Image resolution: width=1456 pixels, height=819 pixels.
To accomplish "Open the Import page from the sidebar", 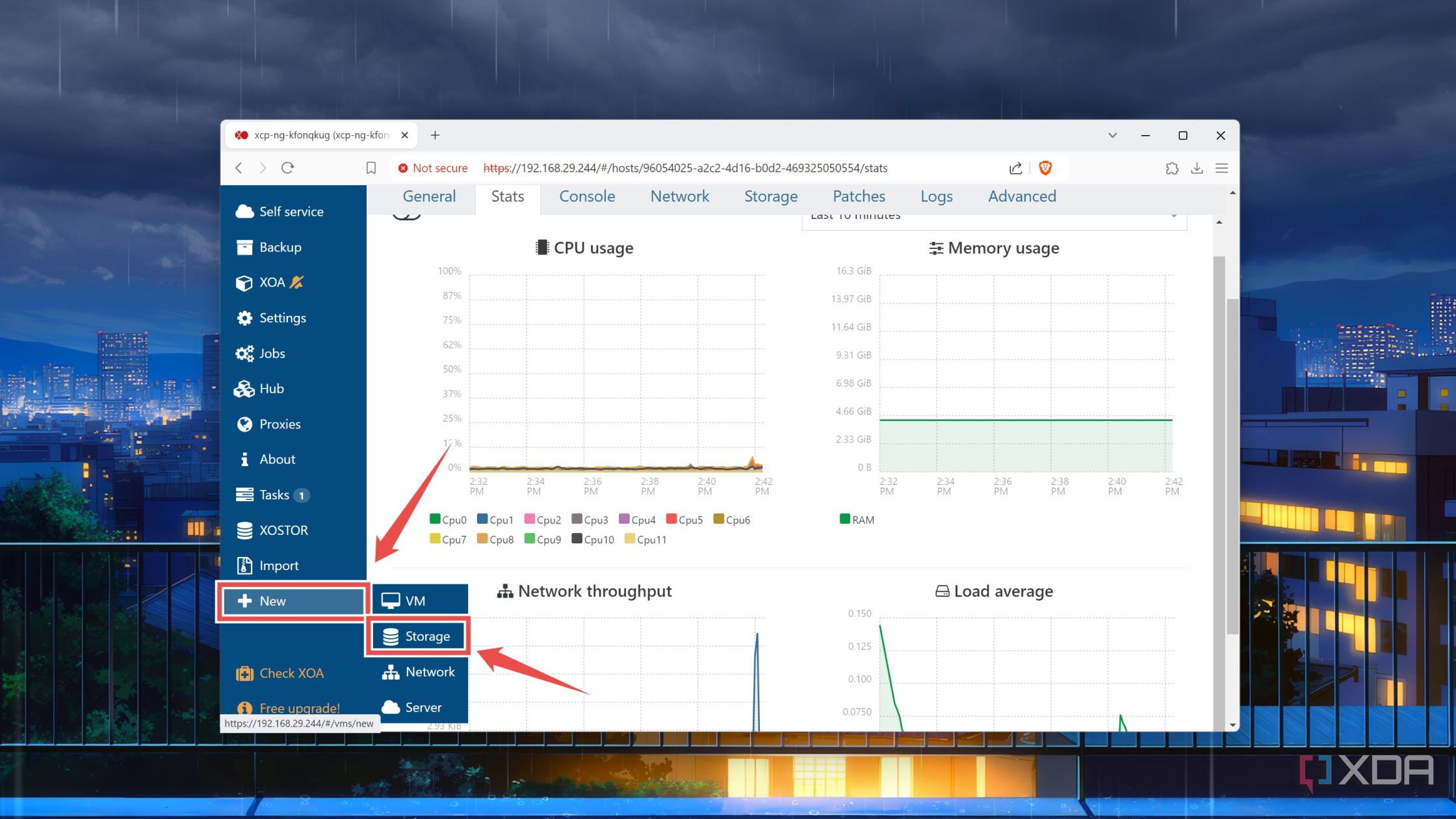I will click(x=279, y=565).
